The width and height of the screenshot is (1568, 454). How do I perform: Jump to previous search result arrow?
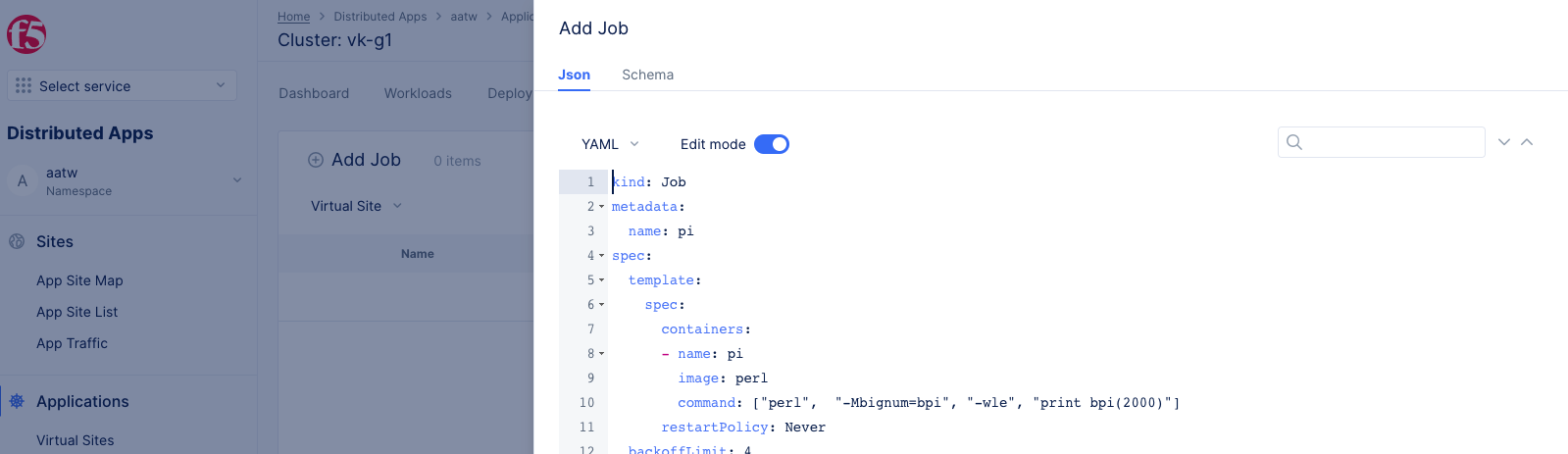click(1527, 142)
